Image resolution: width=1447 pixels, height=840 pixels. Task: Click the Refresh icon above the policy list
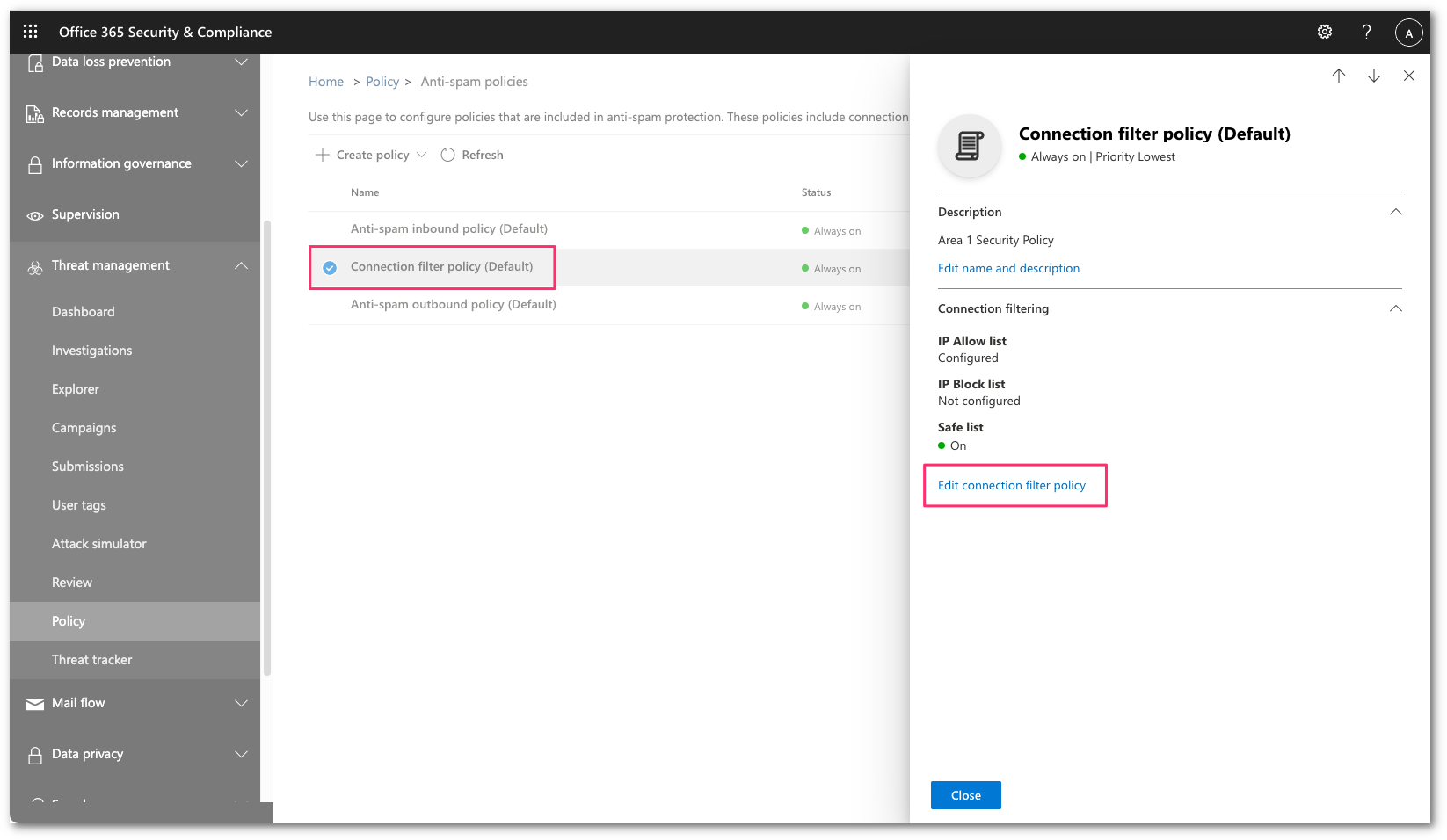pyautogui.click(x=448, y=154)
